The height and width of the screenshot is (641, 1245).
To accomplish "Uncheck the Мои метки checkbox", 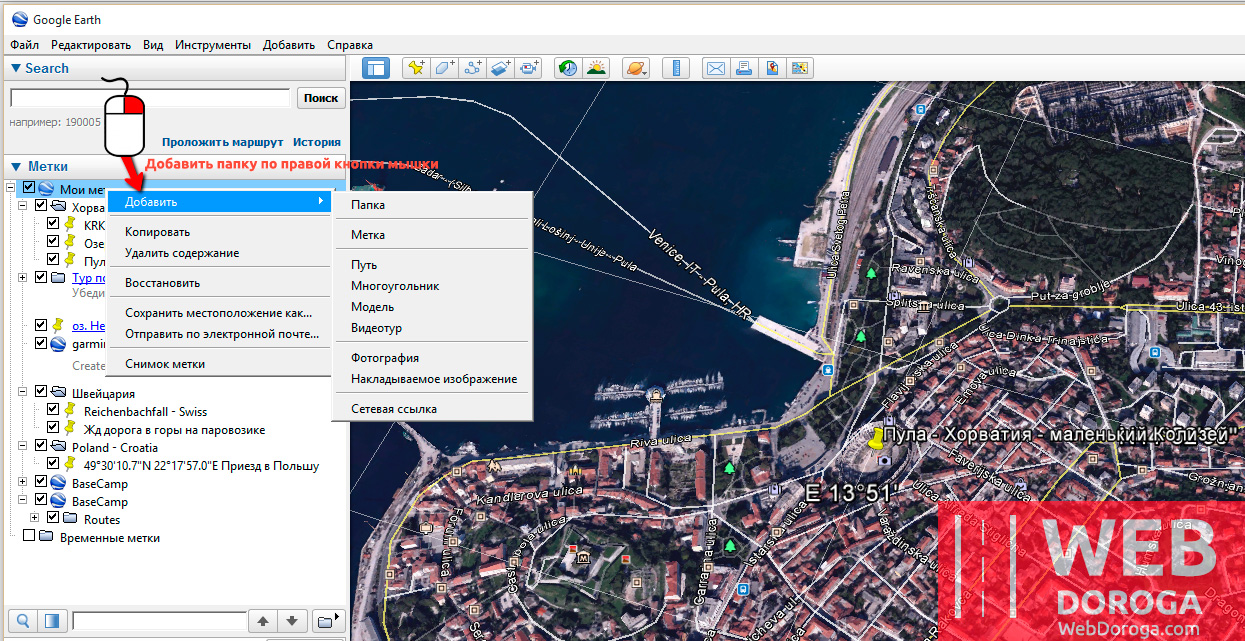I will click(x=29, y=189).
